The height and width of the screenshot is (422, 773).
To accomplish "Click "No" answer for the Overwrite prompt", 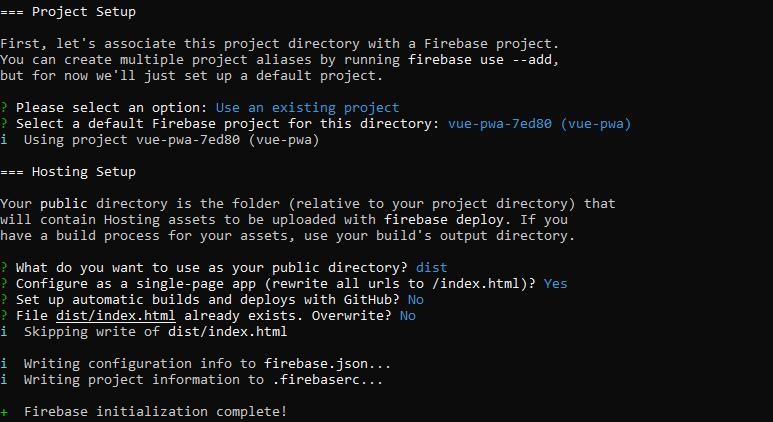I will tap(407, 316).
